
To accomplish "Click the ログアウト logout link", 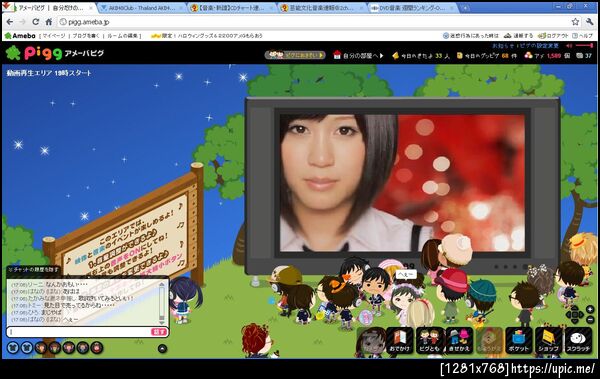I will pyautogui.click(x=553, y=36).
